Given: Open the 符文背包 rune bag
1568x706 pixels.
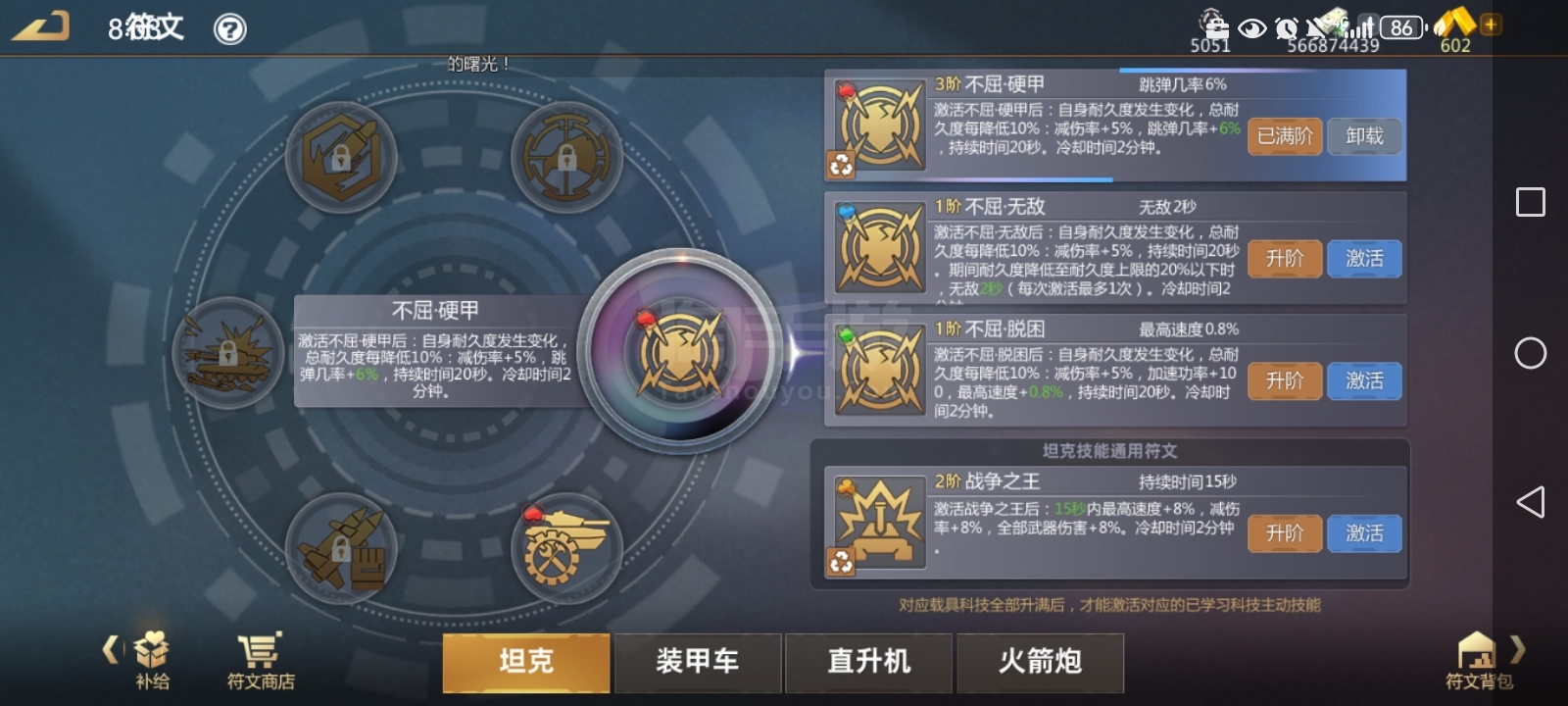Looking at the screenshot, I should pos(1478,661).
